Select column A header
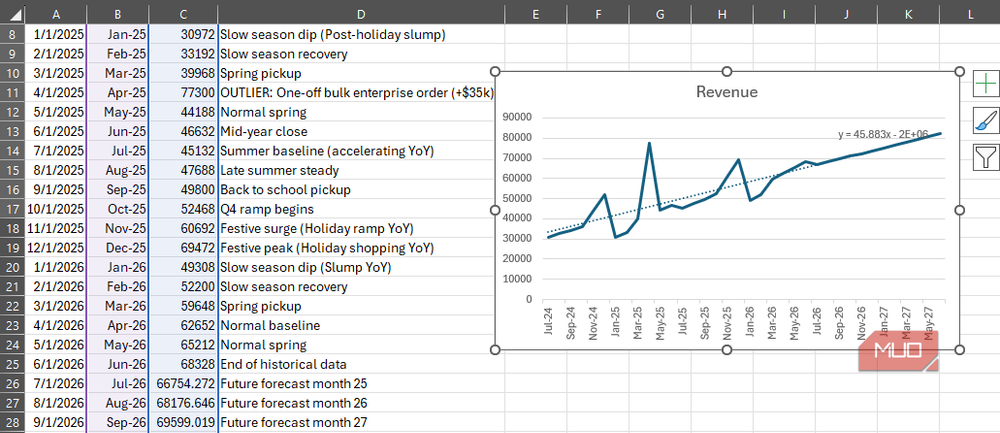Image resolution: width=1000 pixels, height=433 pixels. (x=56, y=14)
